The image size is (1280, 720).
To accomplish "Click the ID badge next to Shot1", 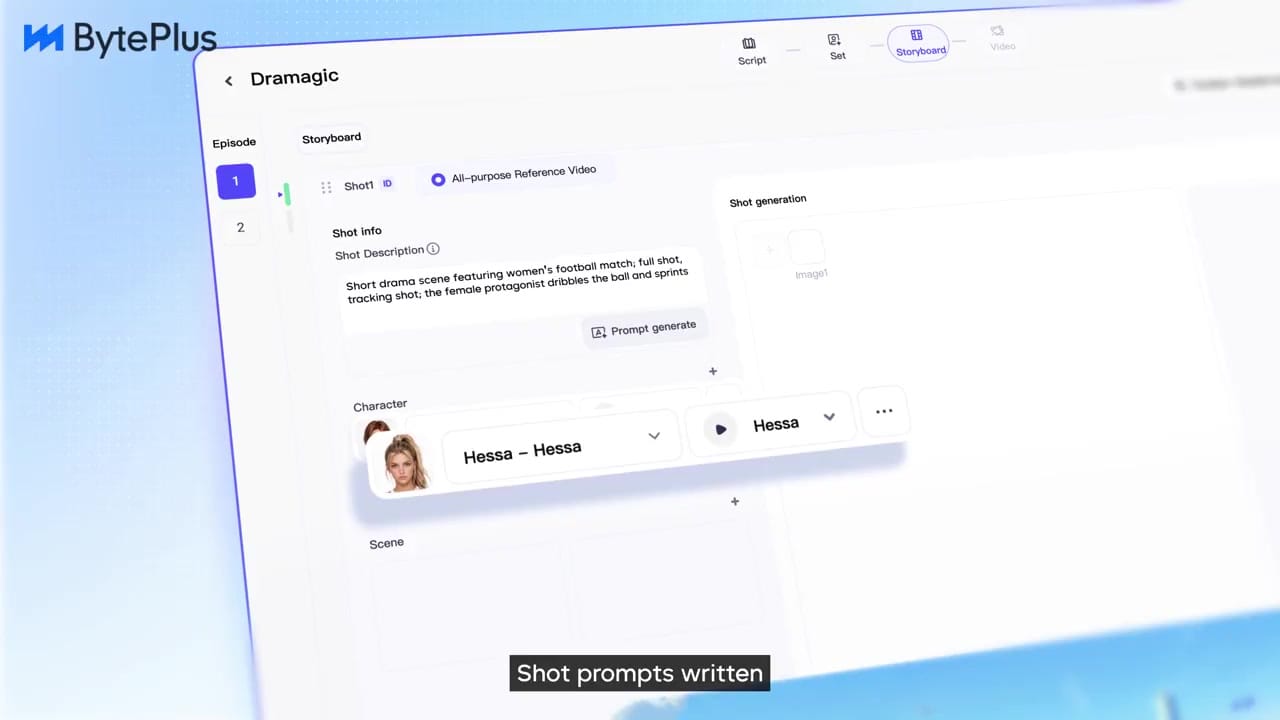I will pos(387,184).
